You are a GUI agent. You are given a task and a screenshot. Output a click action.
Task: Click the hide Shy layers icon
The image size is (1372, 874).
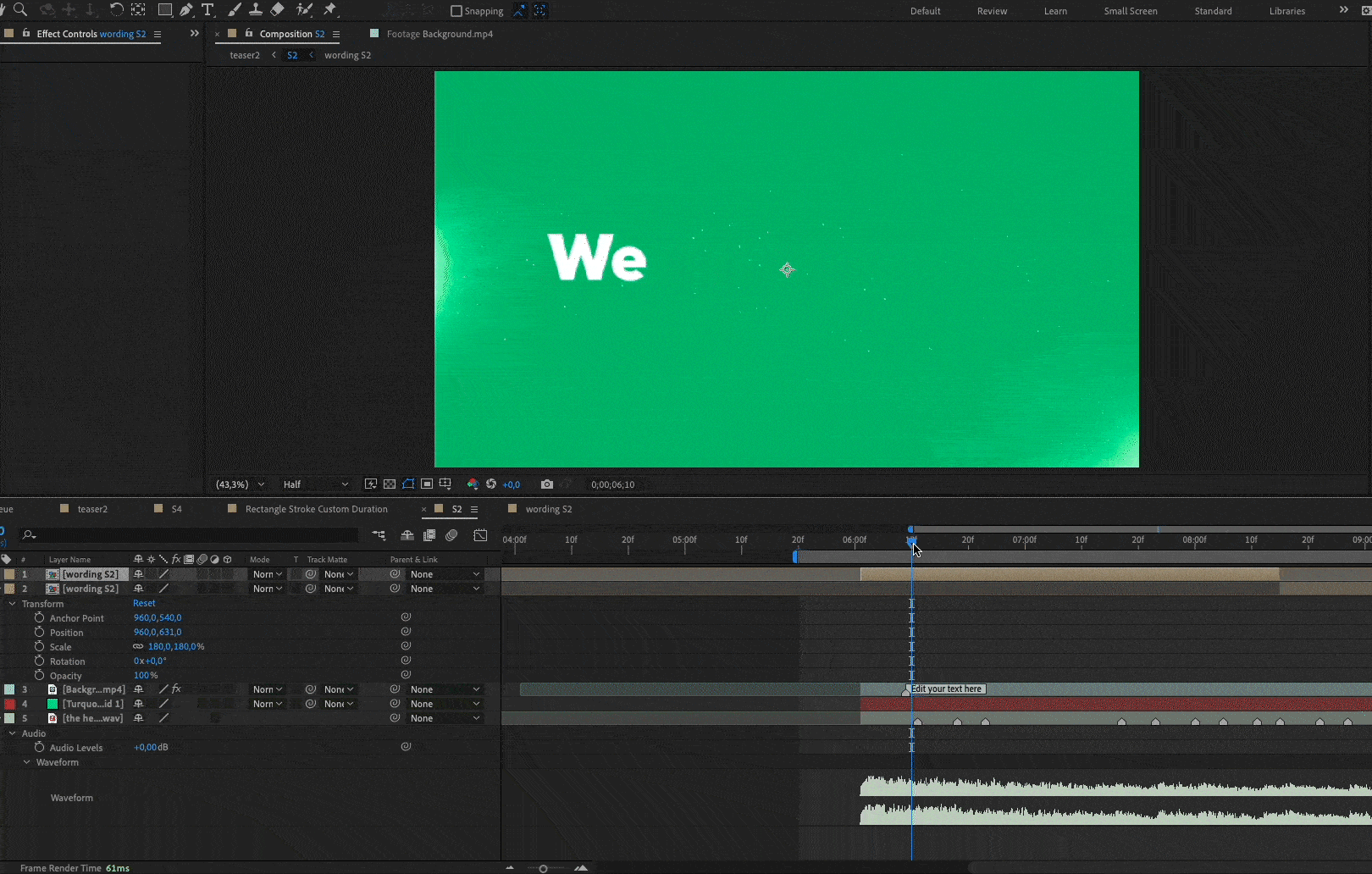[407, 535]
